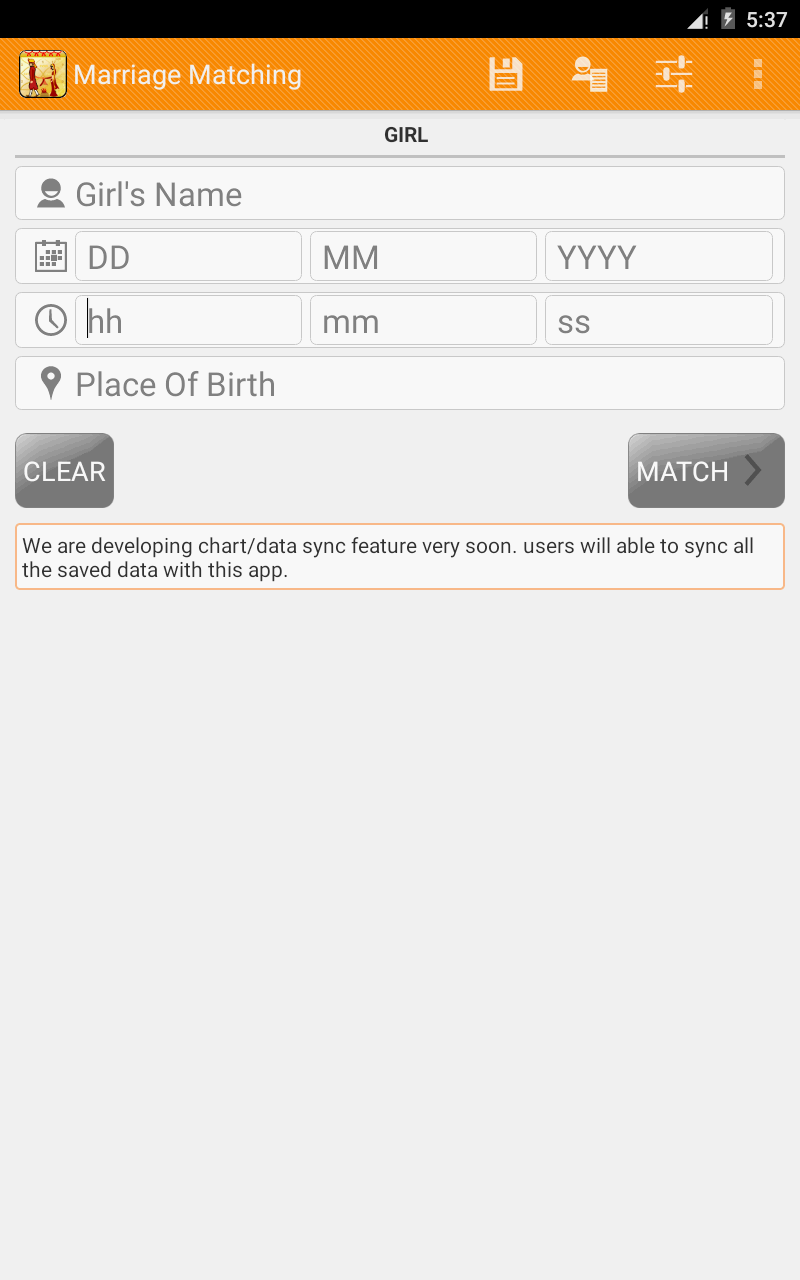
Task: Focus the Place Of Birth field
Action: tap(400, 383)
